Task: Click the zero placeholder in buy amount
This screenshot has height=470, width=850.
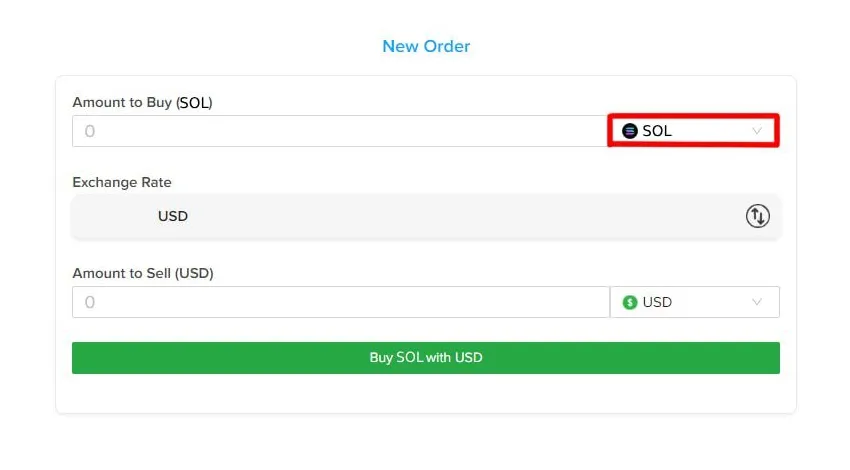Action: [89, 131]
